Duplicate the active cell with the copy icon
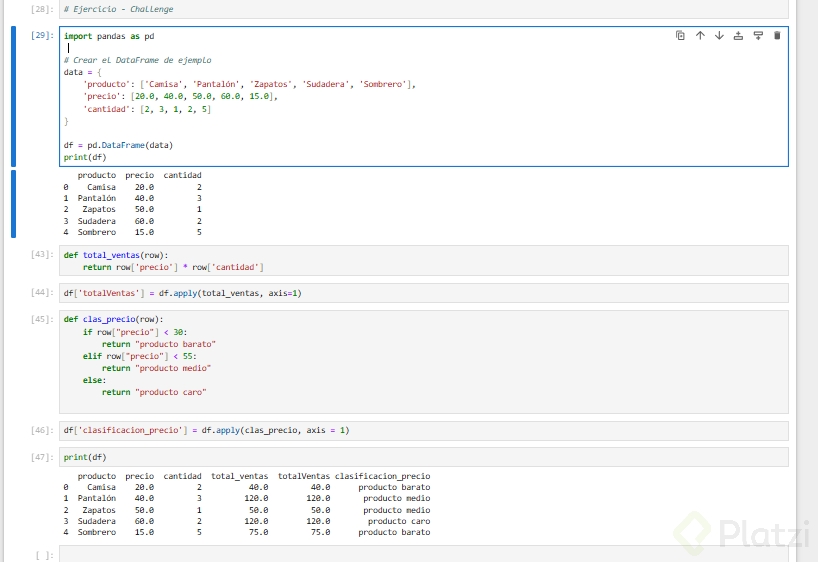Image resolution: width=818 pixels, height=562 pixels. [680, 36]
